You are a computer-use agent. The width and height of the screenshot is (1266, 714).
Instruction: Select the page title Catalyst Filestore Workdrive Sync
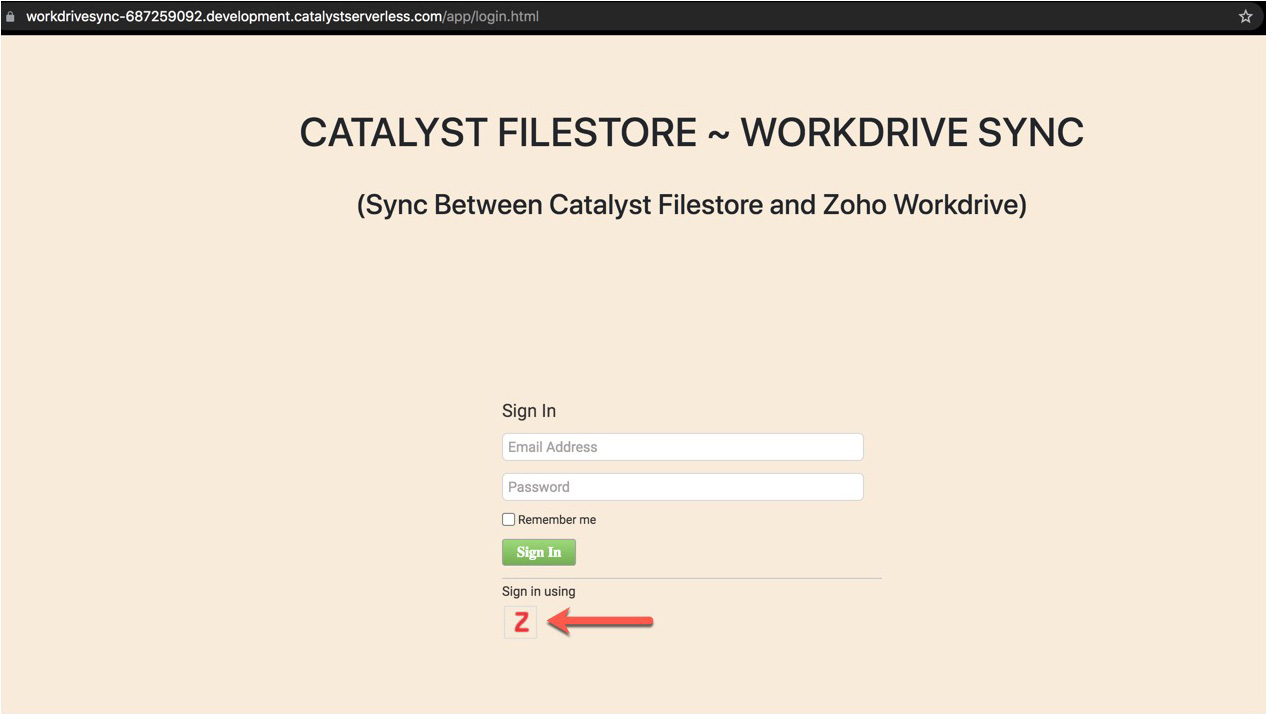[x=690, y=131]
